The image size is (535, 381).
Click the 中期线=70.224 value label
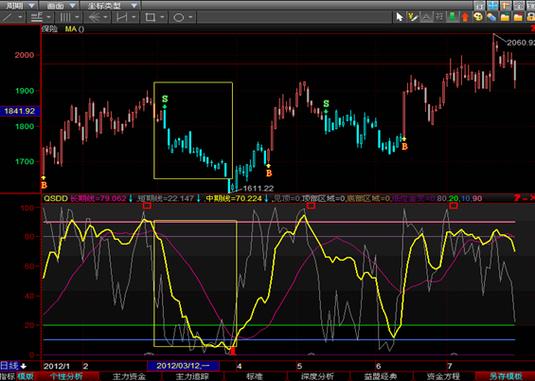pos(233,198)
